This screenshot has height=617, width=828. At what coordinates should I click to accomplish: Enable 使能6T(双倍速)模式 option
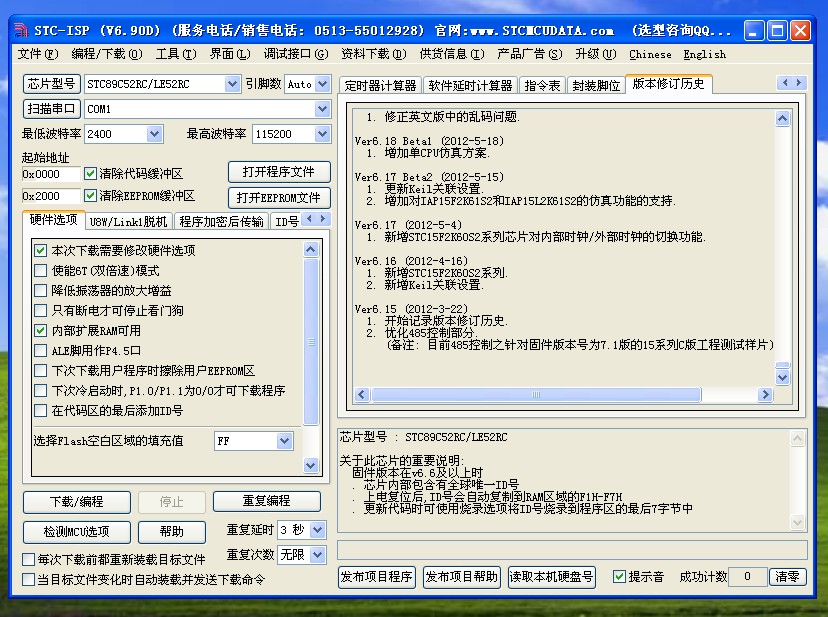click(41, 270)
